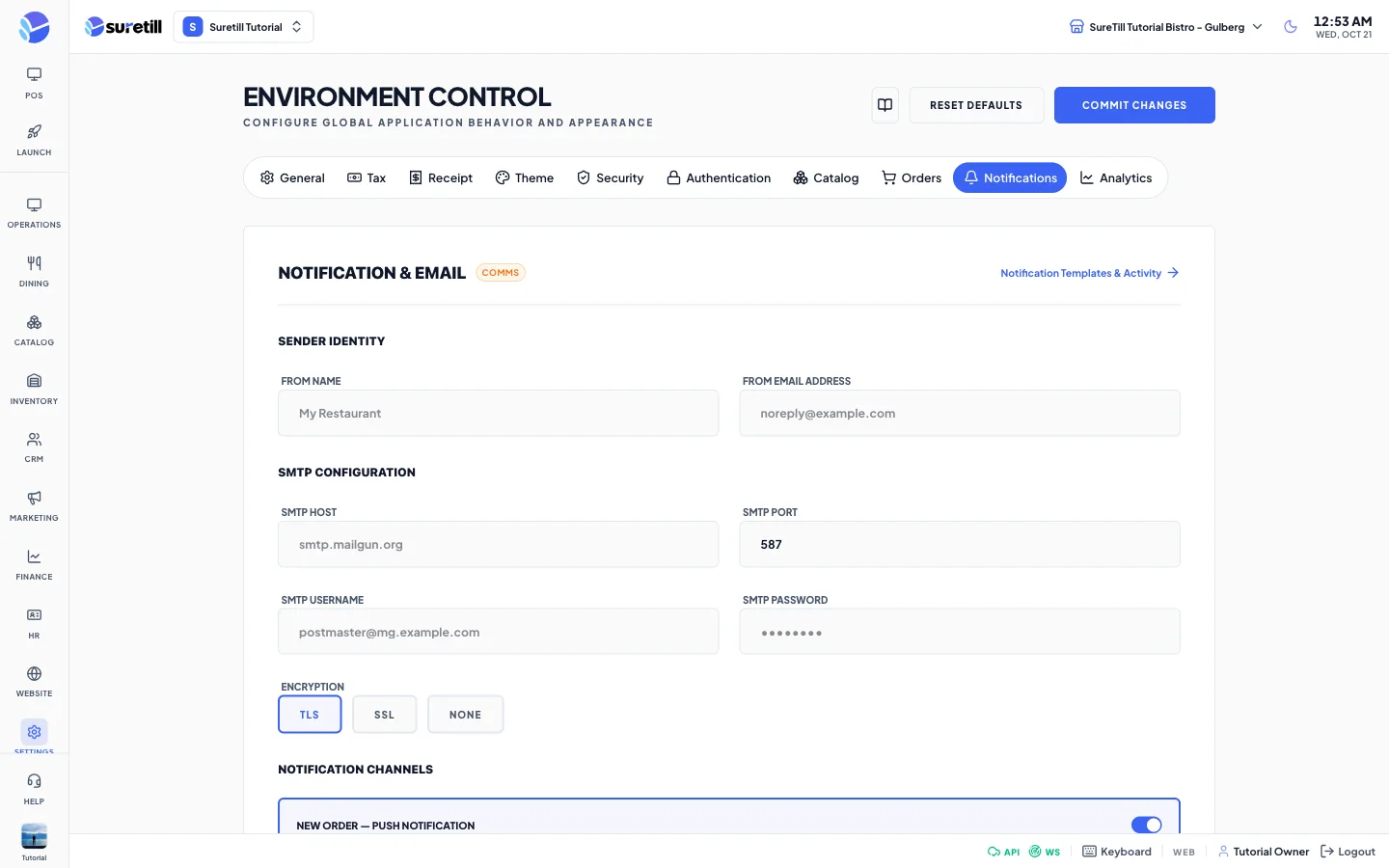The height and width of the screenshot is (868, 1389).
Task: Open the HR section
Action: point(34,624)
